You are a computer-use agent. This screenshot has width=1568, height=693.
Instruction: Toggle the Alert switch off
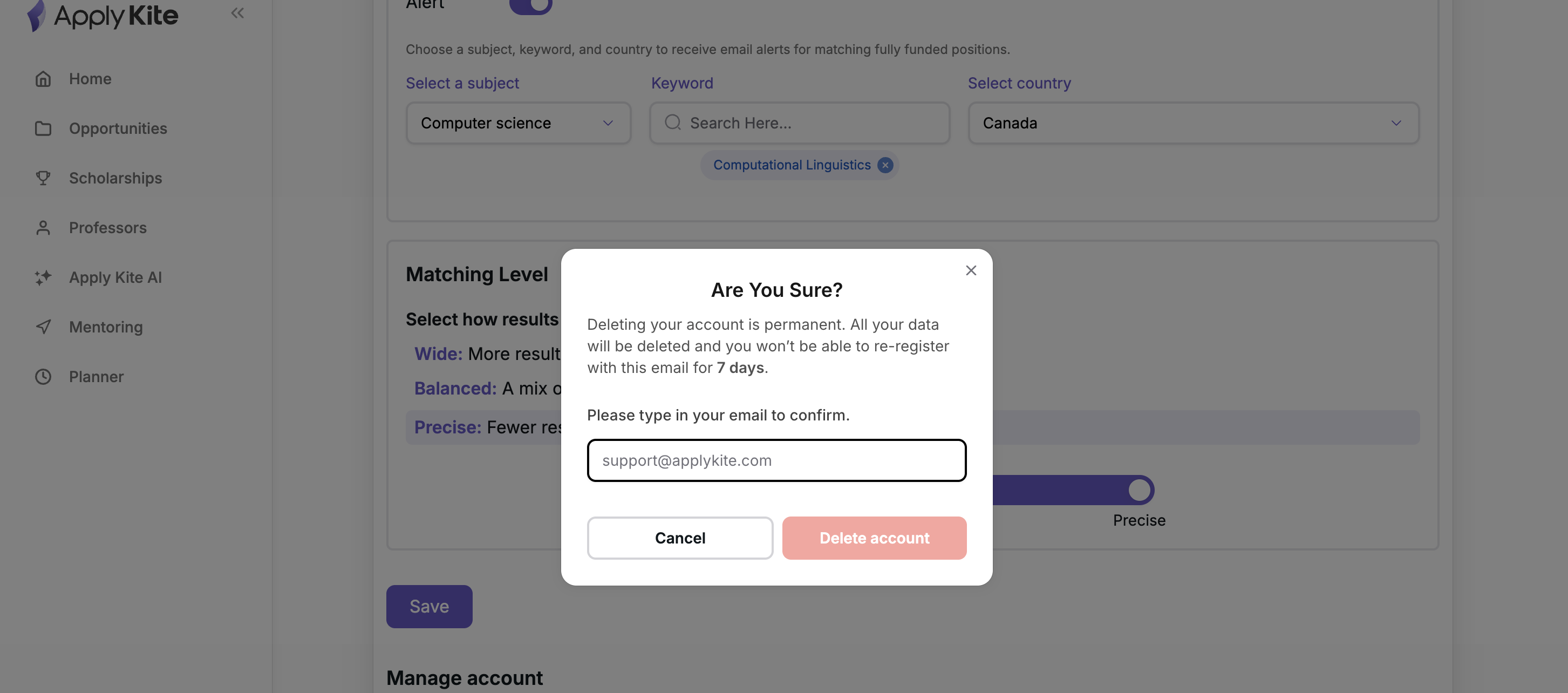[x=531, y=5]
